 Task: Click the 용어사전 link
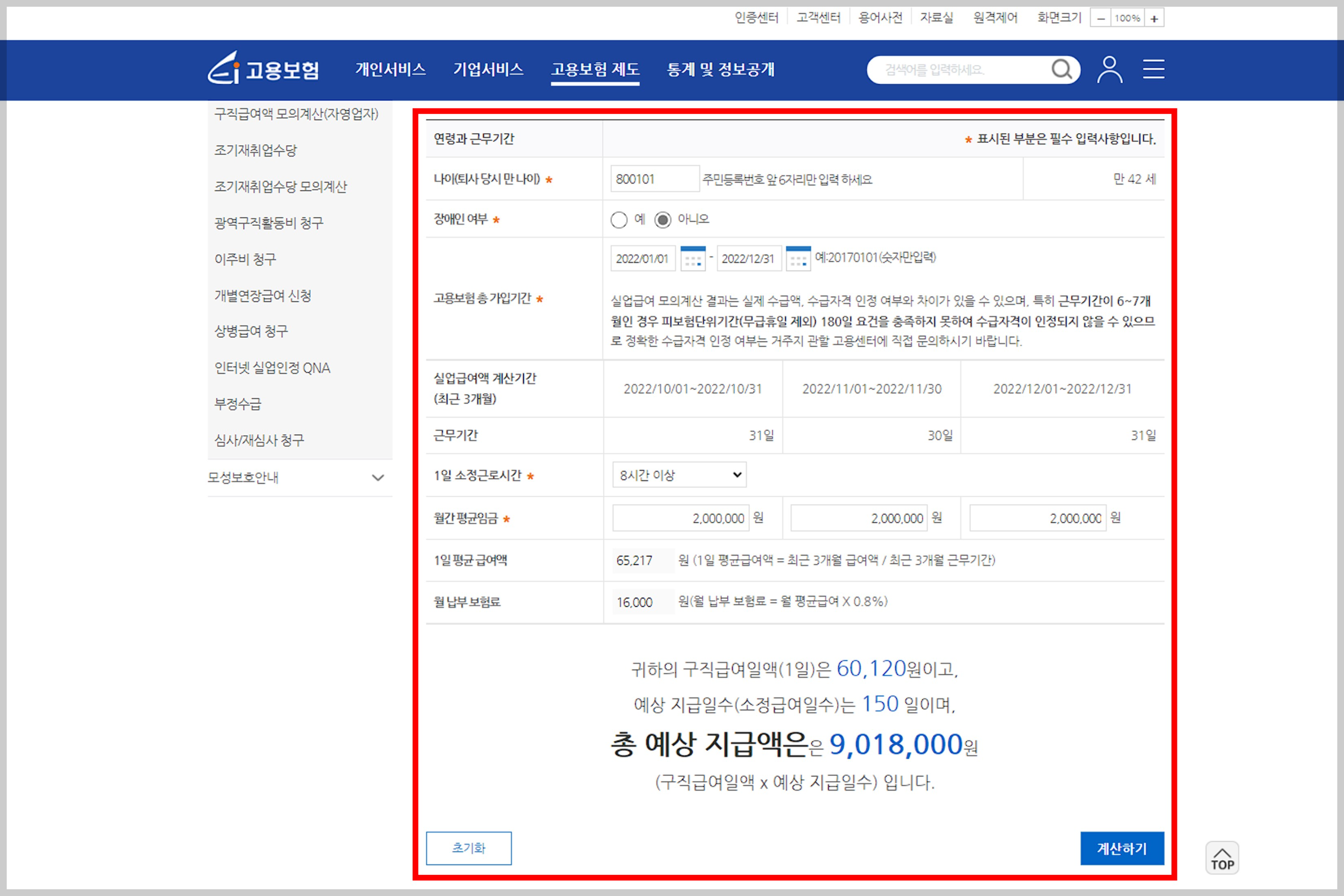[x=880, y=18]
